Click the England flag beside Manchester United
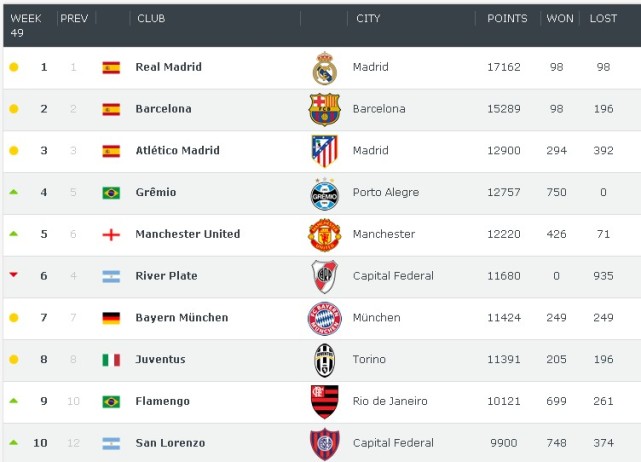The width and height of the screenshot is (641, 462). (111, 234)
